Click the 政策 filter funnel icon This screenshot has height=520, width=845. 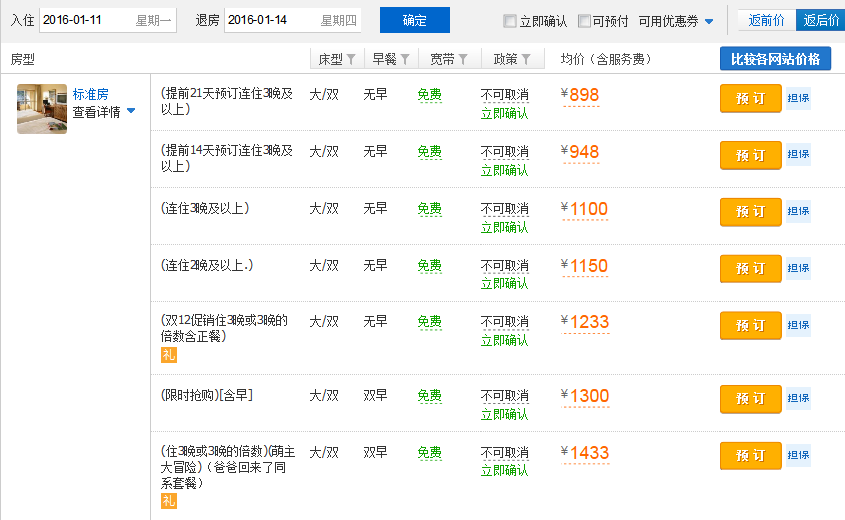point(526,59)
